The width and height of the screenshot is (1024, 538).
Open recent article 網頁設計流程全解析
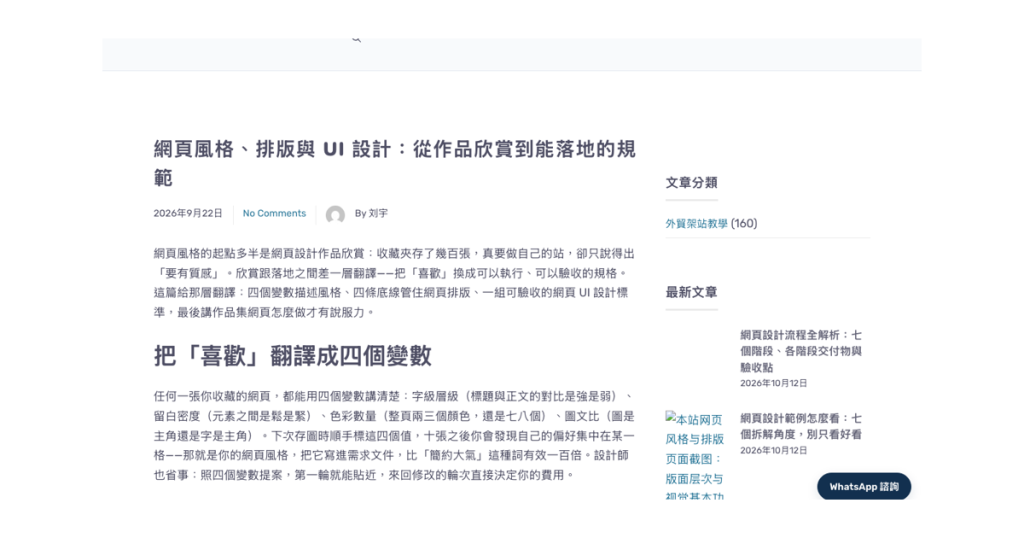(801, 351)
